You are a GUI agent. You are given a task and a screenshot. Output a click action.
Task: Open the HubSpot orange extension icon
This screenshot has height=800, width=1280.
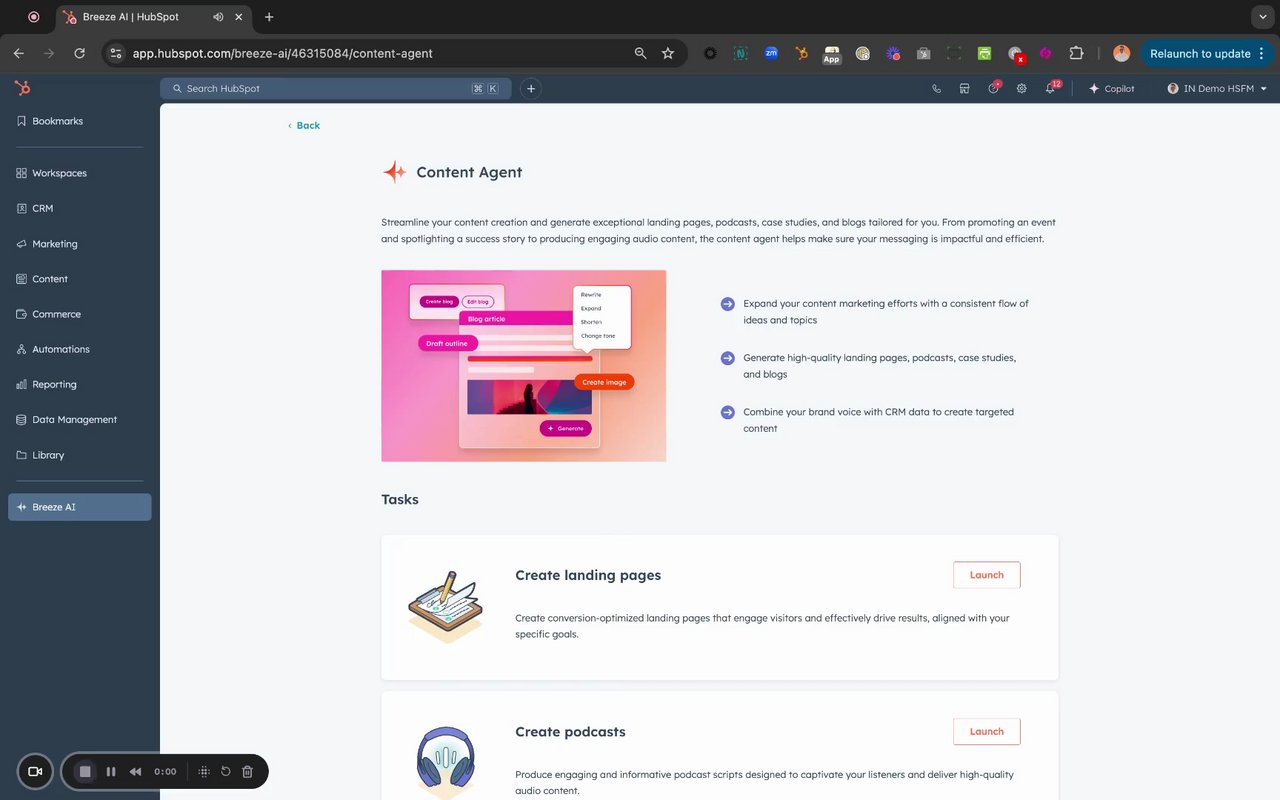click(801, 53)
